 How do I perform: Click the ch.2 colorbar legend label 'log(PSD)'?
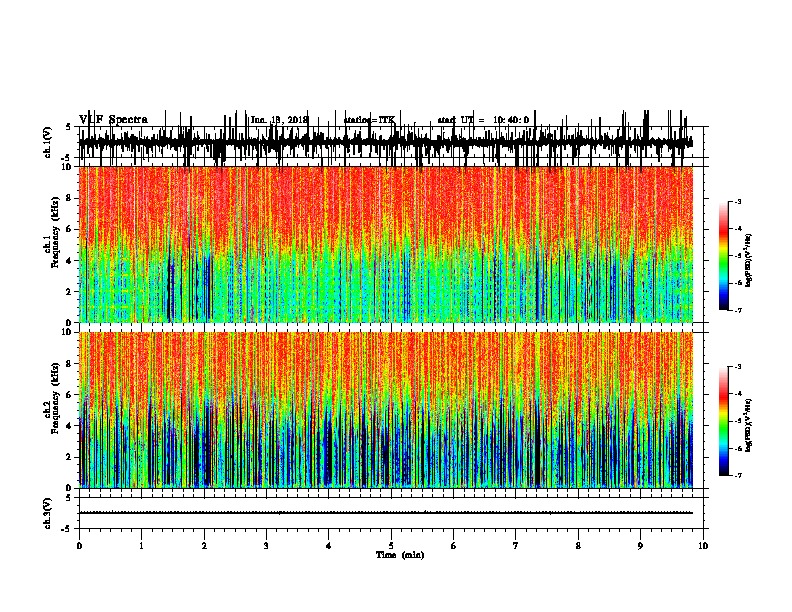(x=748, y=425)
